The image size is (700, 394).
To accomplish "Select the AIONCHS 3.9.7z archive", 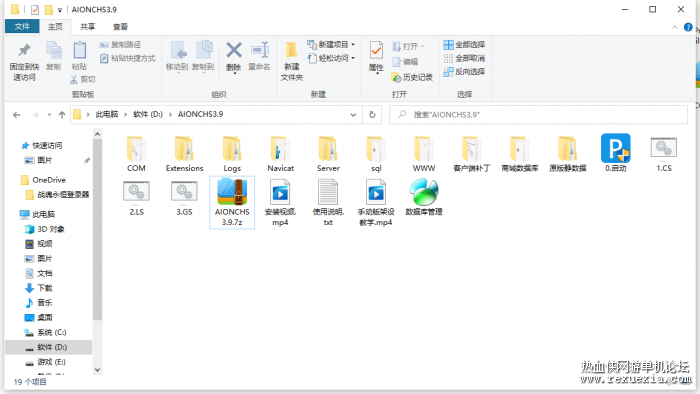I will (x=232, y=202).
